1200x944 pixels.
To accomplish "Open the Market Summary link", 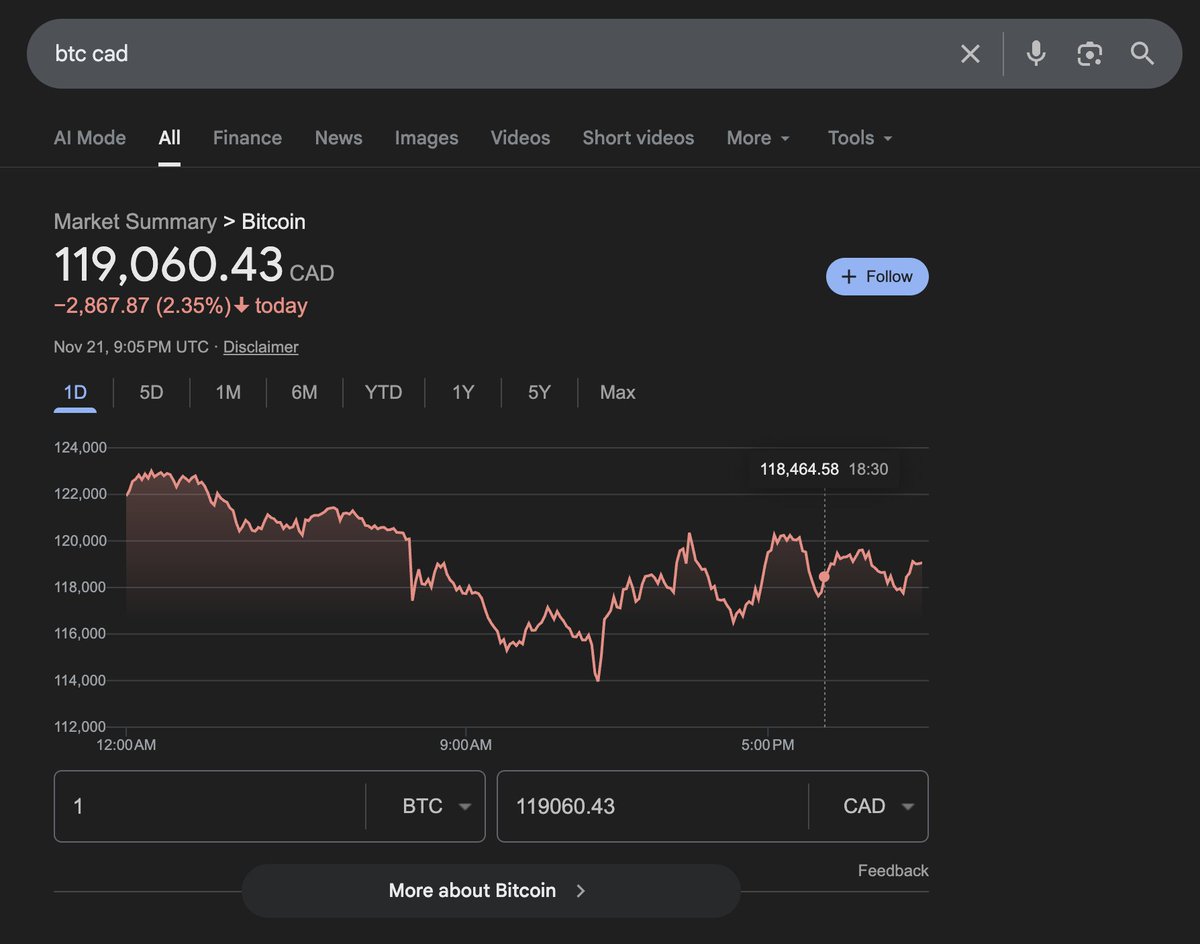I will (x=135, y=222).
